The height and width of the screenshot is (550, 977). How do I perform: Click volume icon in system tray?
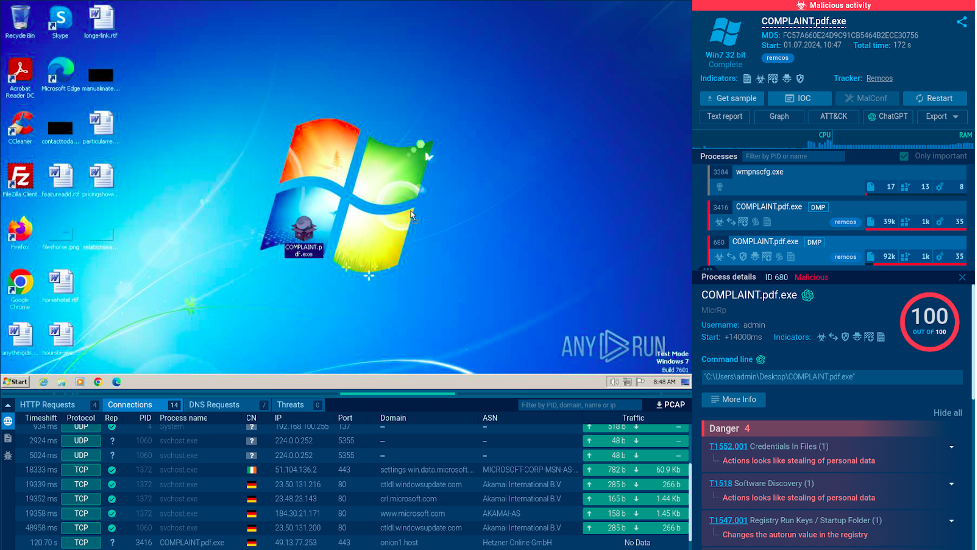point(614,382)
